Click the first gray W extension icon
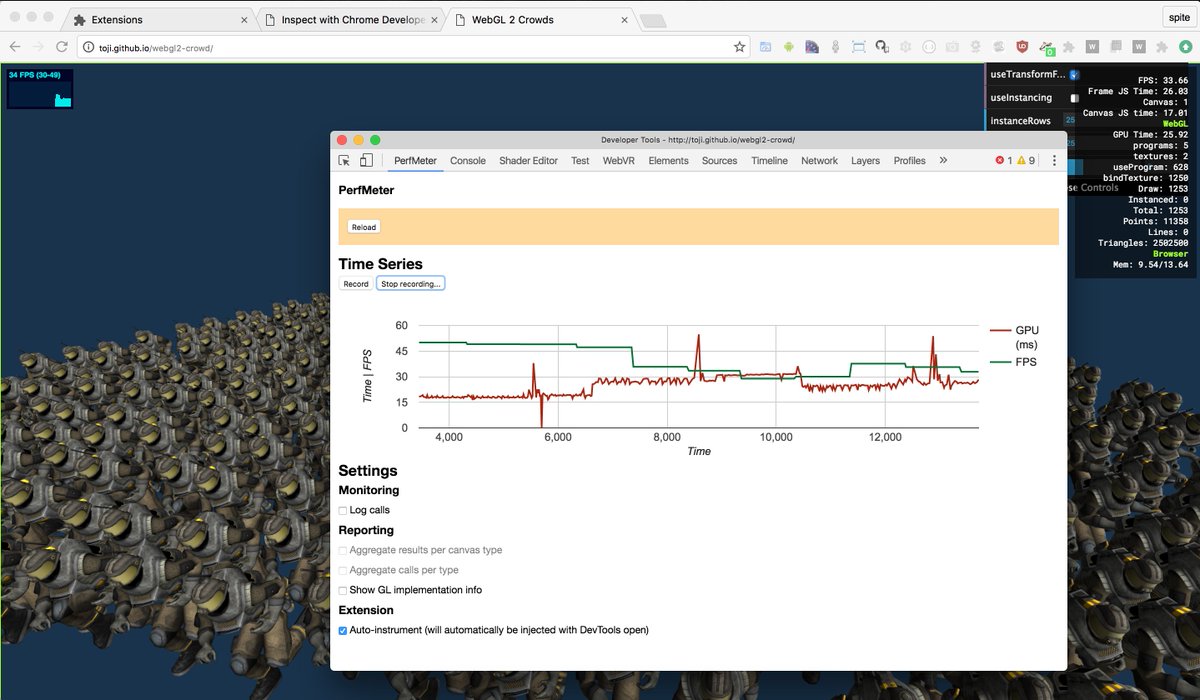This screenshot has width=1200, height=700. 1092,47
